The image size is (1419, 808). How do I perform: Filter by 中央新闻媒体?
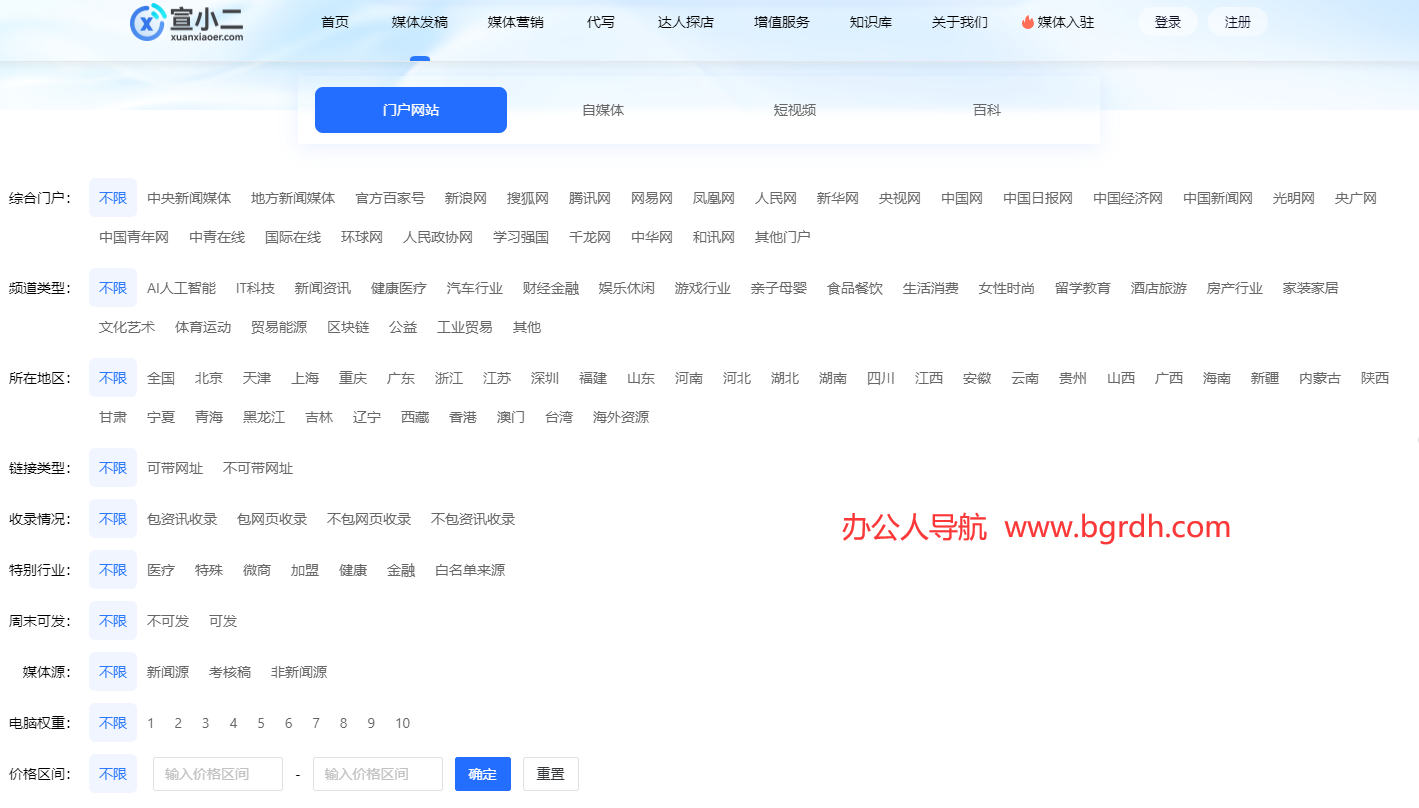point(189,198)
